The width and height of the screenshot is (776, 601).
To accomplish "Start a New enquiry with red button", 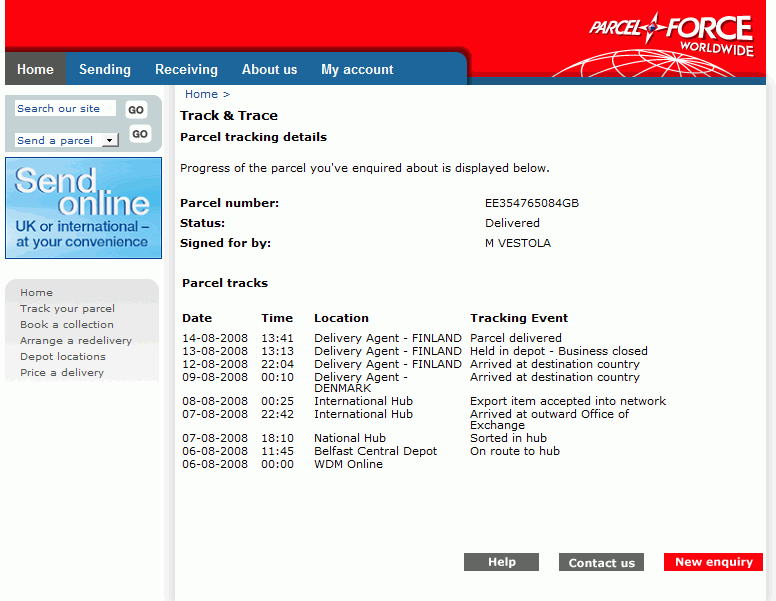I will tap(713, 562).
